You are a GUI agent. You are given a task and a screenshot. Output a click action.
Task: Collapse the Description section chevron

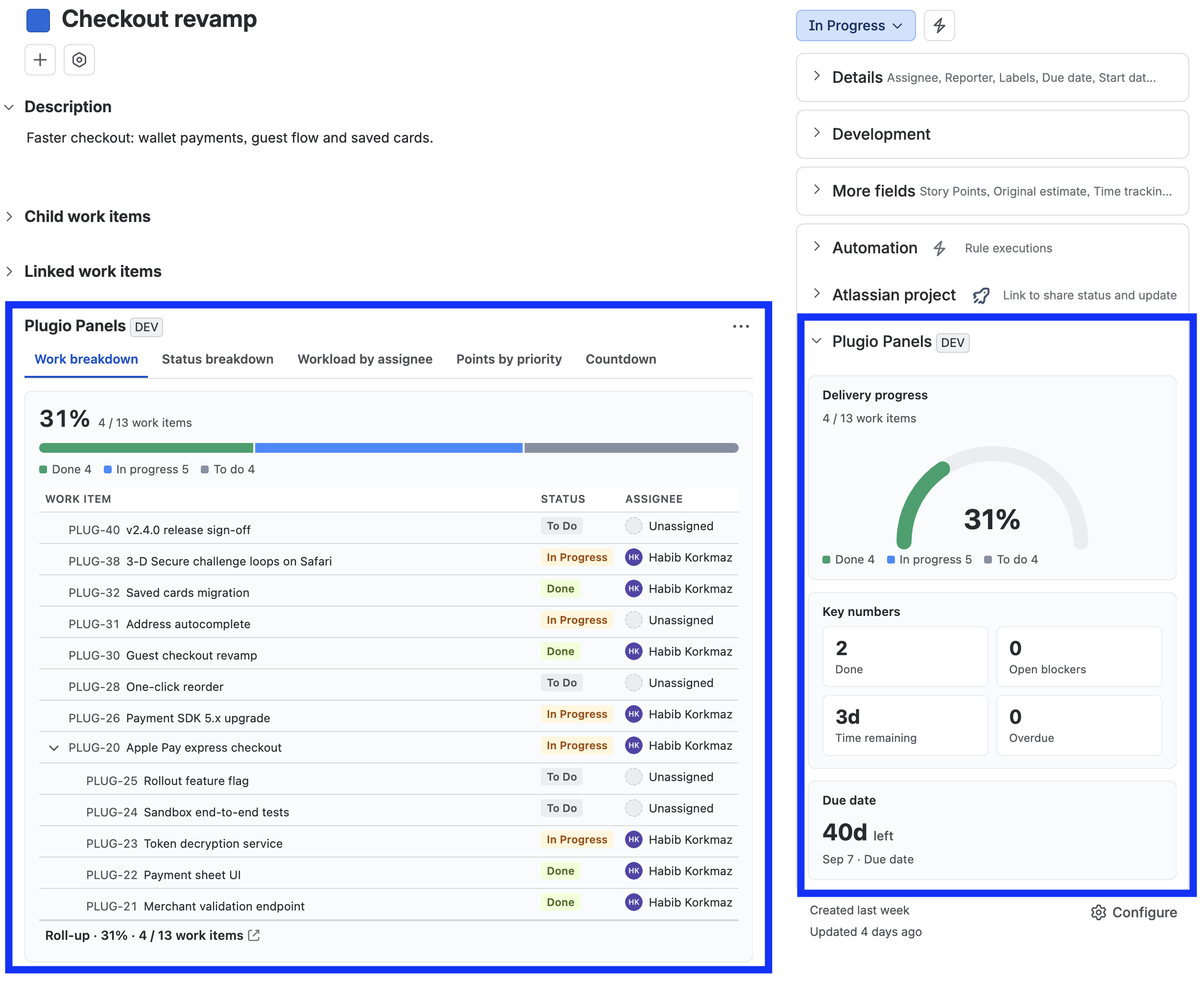click(9, 107)
